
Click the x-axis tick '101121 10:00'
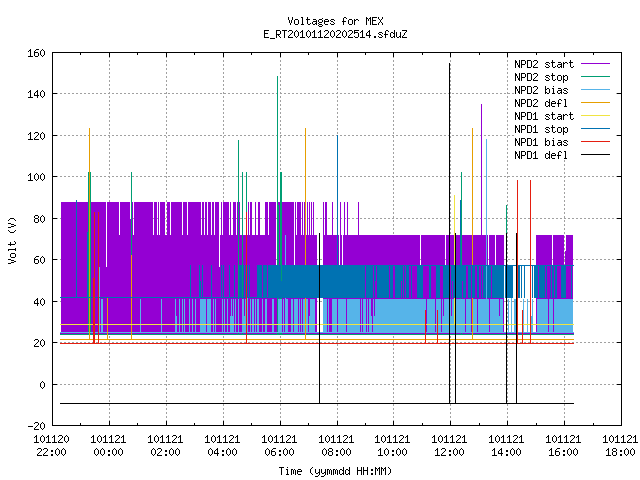pyautogui.click(x=392, y=446)
